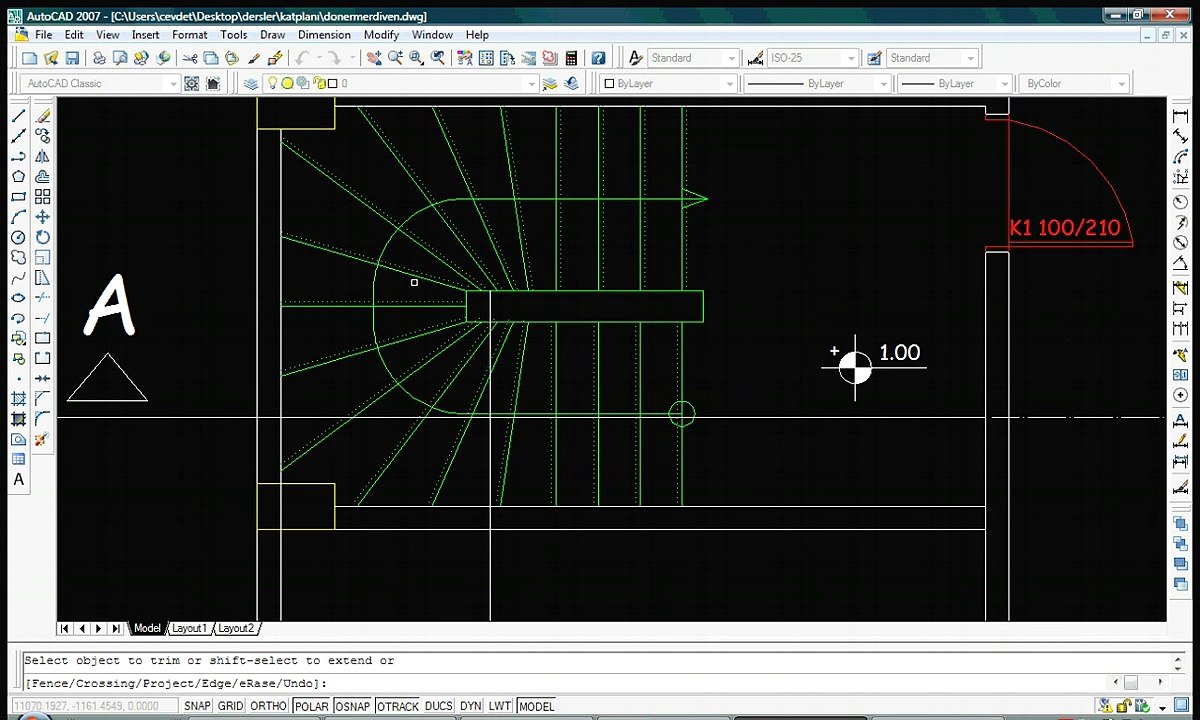
Task: Open the ByColor plot style dropdown
Action: click(1121, 84)
